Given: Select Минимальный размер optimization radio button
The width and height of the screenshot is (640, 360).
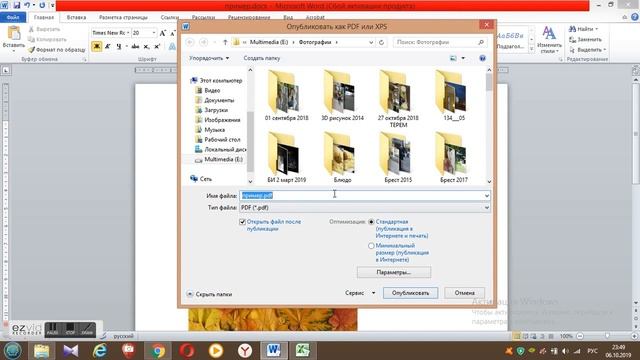Looking at the screenshot, I should point(371,246).
